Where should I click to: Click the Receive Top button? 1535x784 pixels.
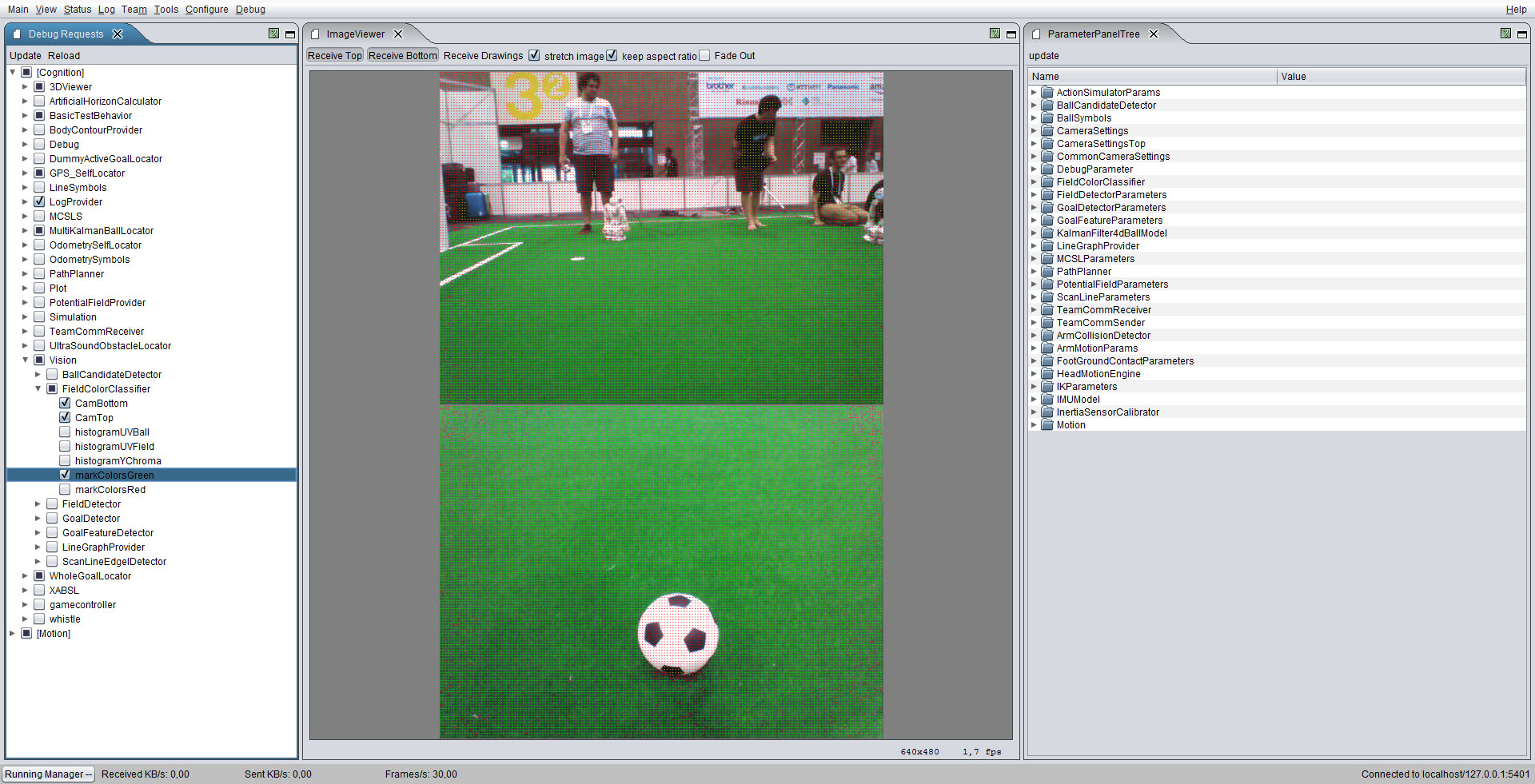tap(334, 55)
